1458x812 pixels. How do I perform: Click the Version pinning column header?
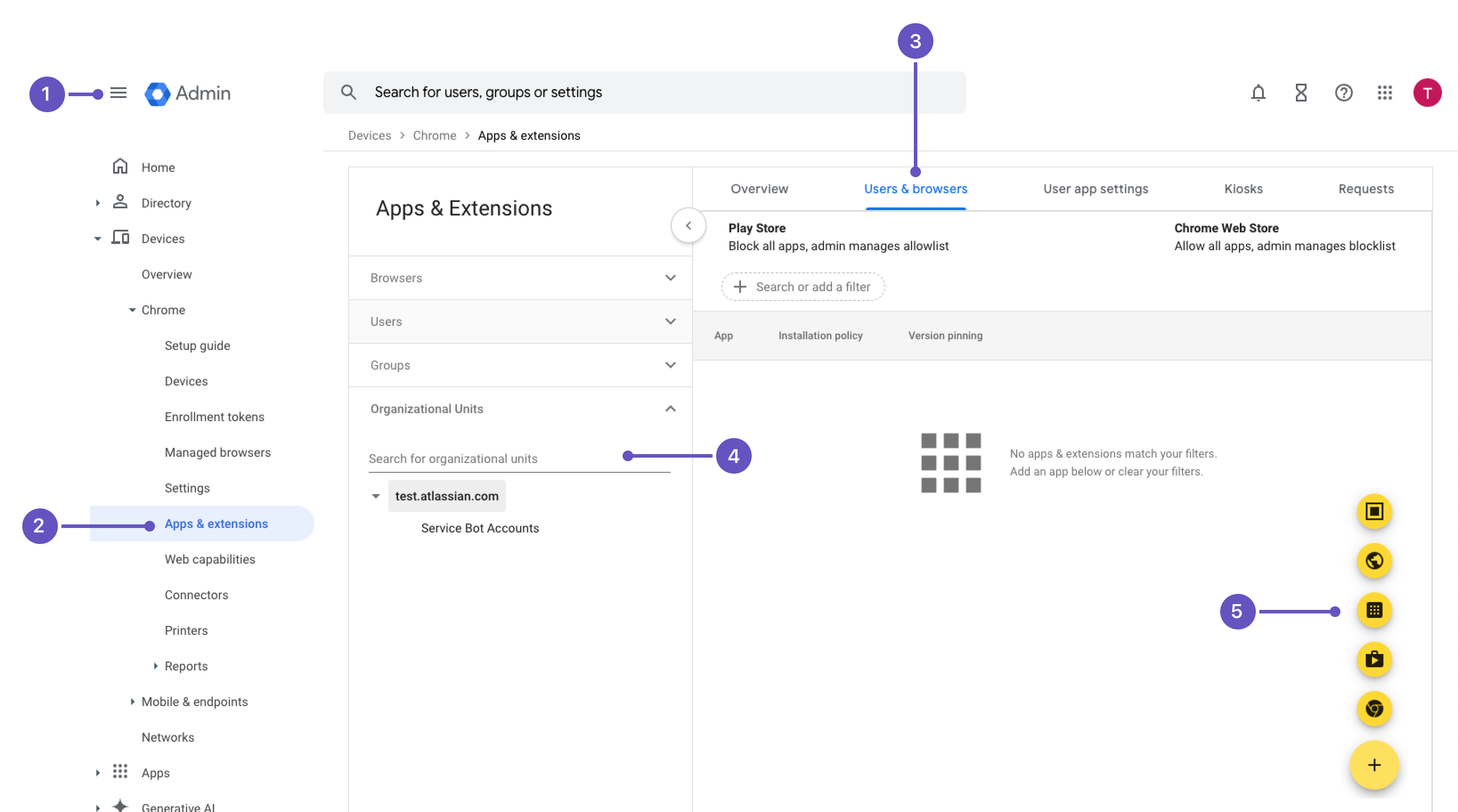tap(945, 336)
